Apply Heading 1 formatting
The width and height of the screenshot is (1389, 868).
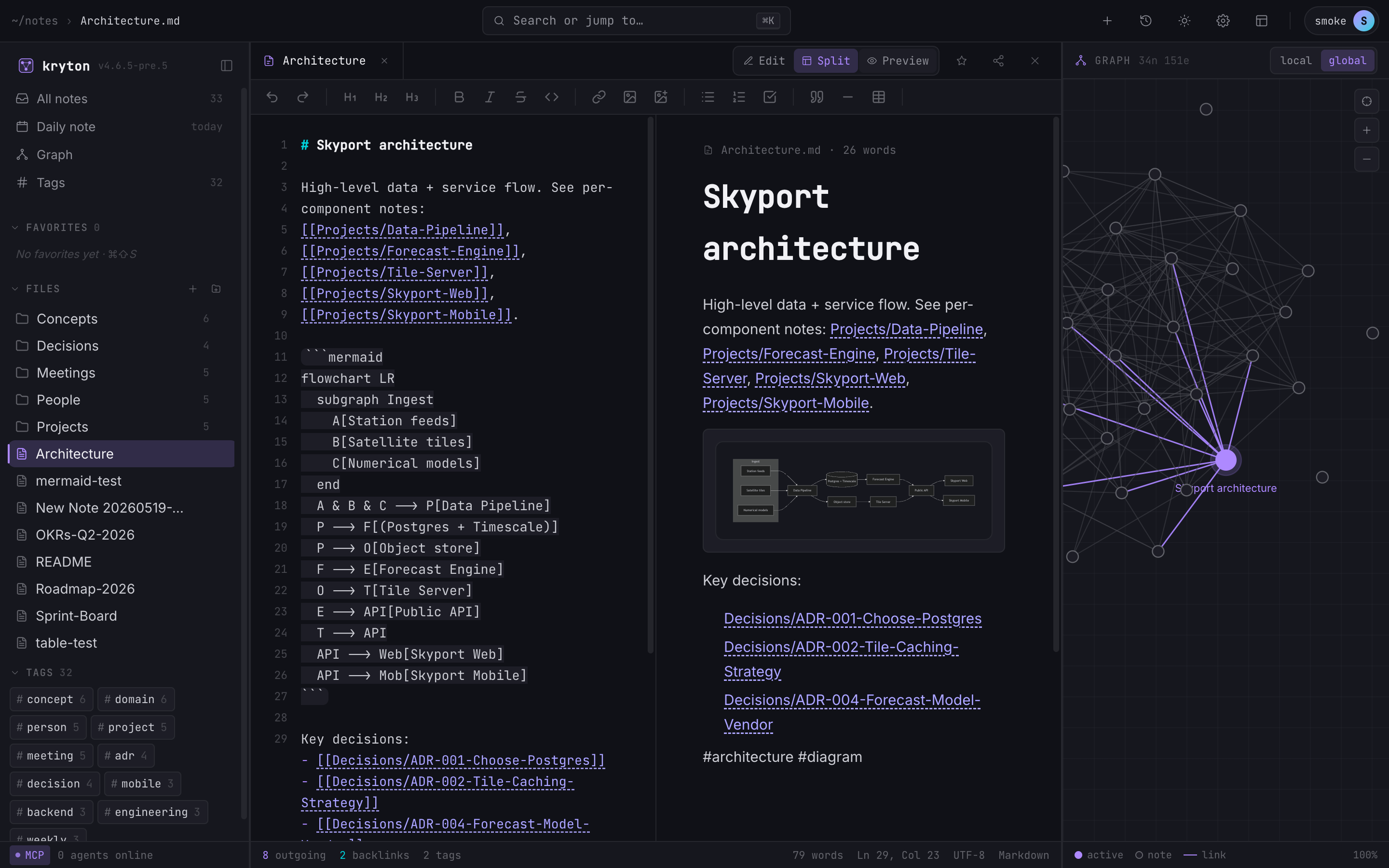(x=350, y=97)
